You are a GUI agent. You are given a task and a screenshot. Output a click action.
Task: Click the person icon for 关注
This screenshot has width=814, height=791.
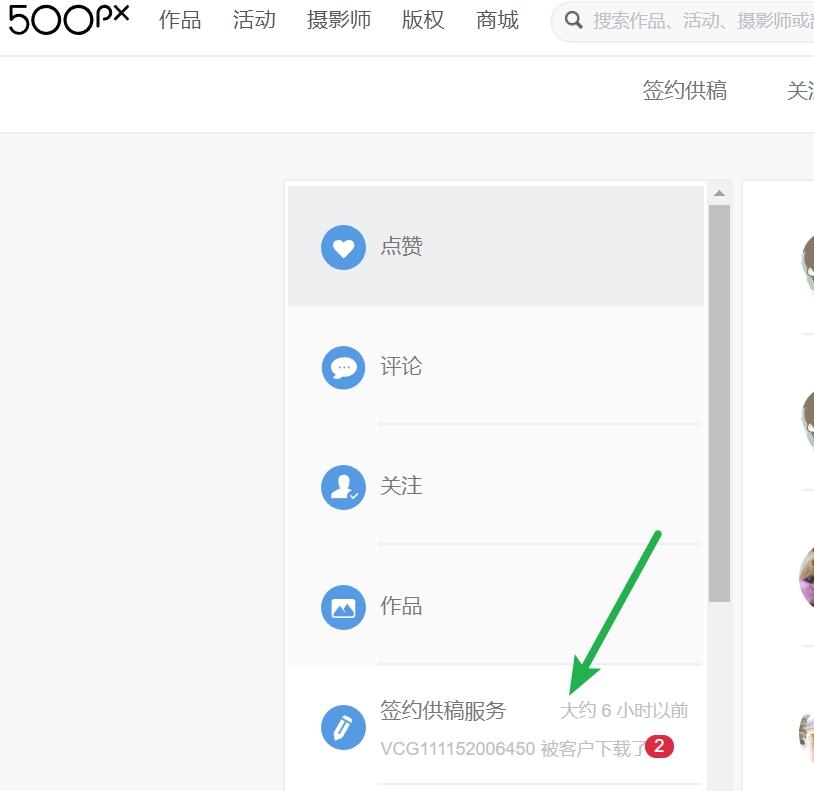(343, 487)
